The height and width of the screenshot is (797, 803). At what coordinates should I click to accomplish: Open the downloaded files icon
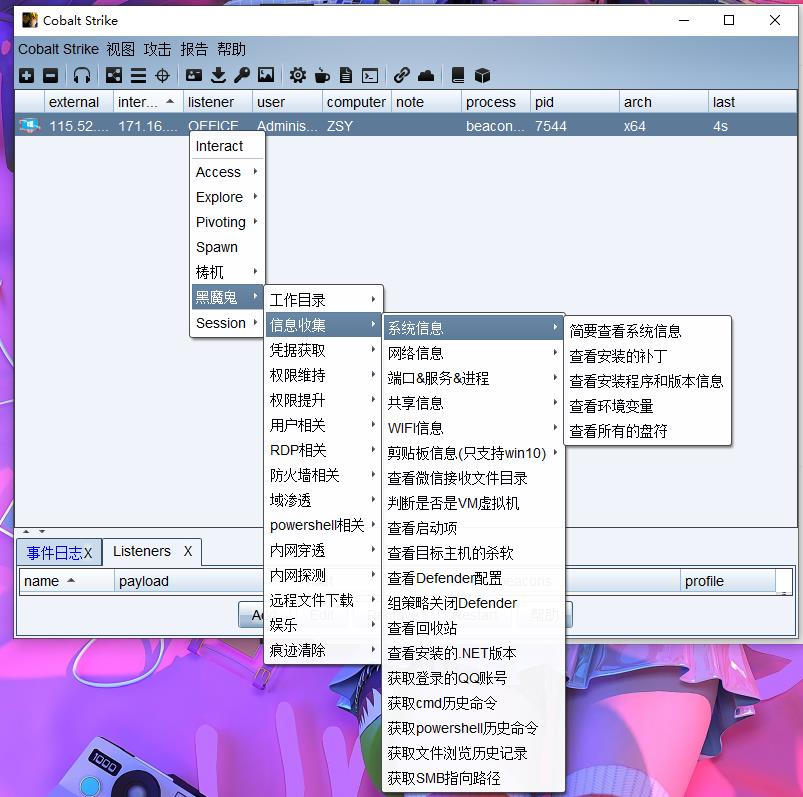pos(218,76)
